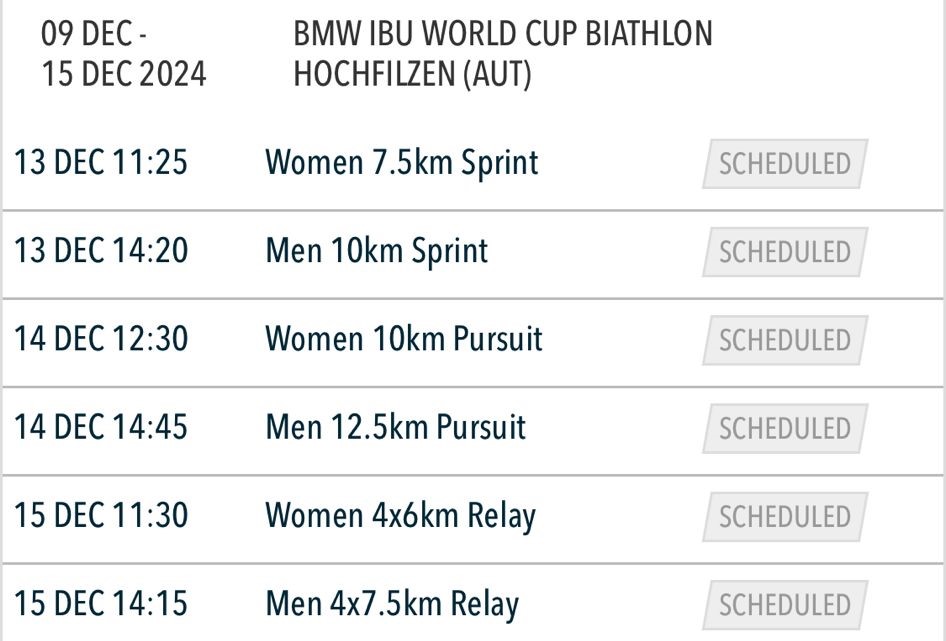Click the Scheduled badge for Men 4x7.5km Relay
The height and width of the screenshot is (641, 946).
785,604
